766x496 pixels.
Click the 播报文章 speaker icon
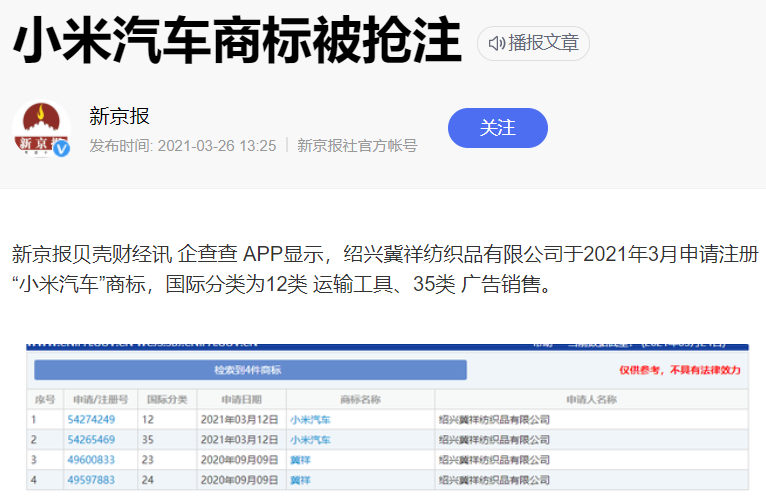[x=497, y=43]
